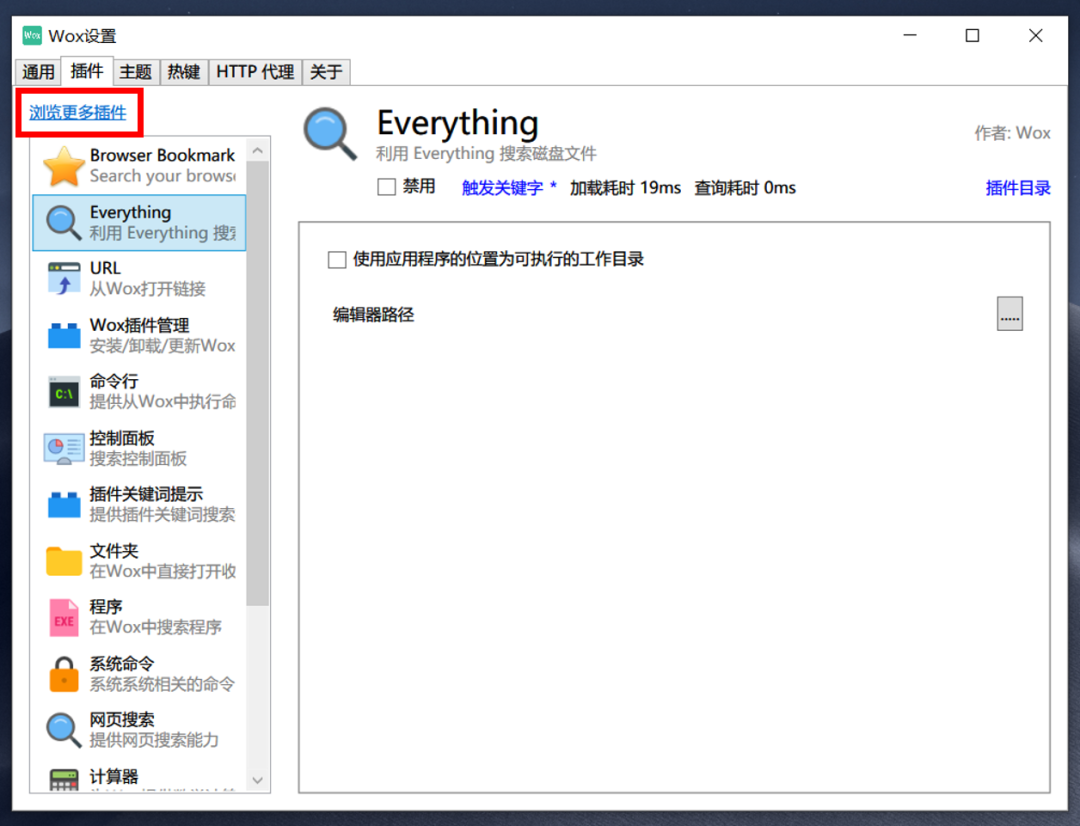Select the 网页搜索 plugin name
This screenshot has width=1080, height=826.
coord(122,720)
